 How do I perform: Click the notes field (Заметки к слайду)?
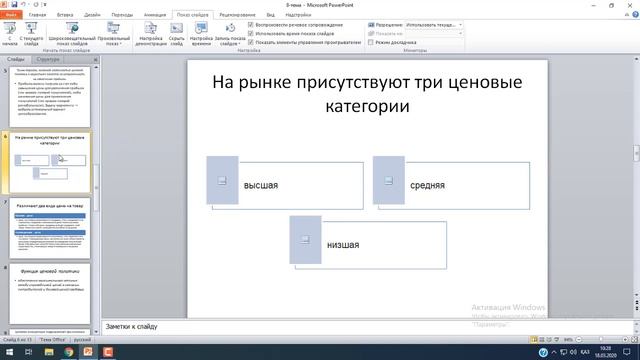tap(367, 327)
